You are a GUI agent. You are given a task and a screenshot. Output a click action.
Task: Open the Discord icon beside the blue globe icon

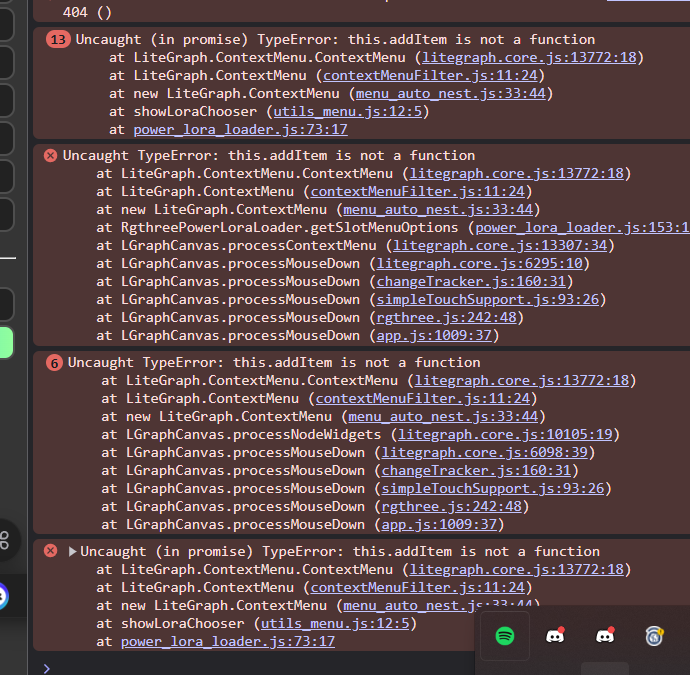point(605,635)
